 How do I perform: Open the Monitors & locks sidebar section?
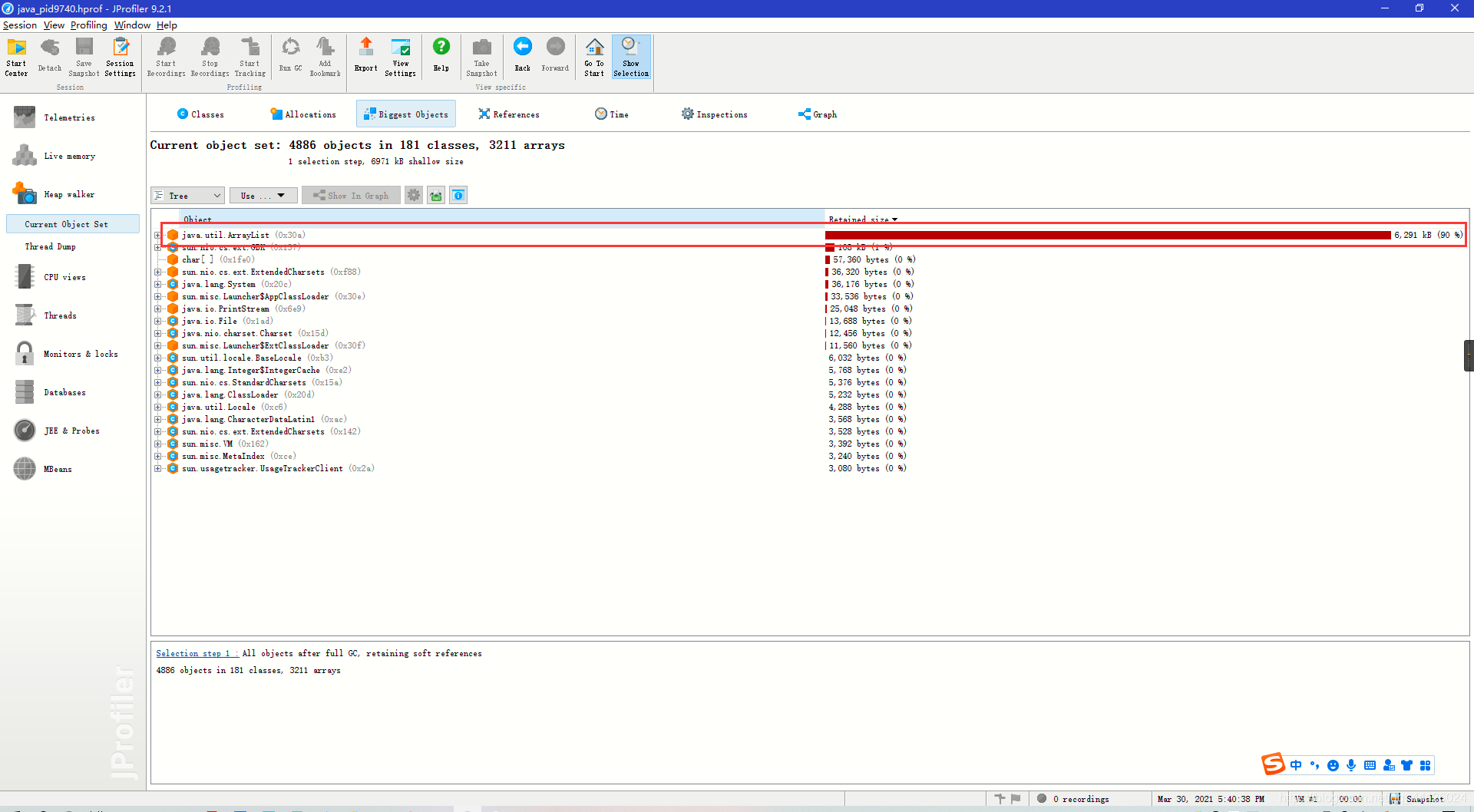(x=81, y=354)
